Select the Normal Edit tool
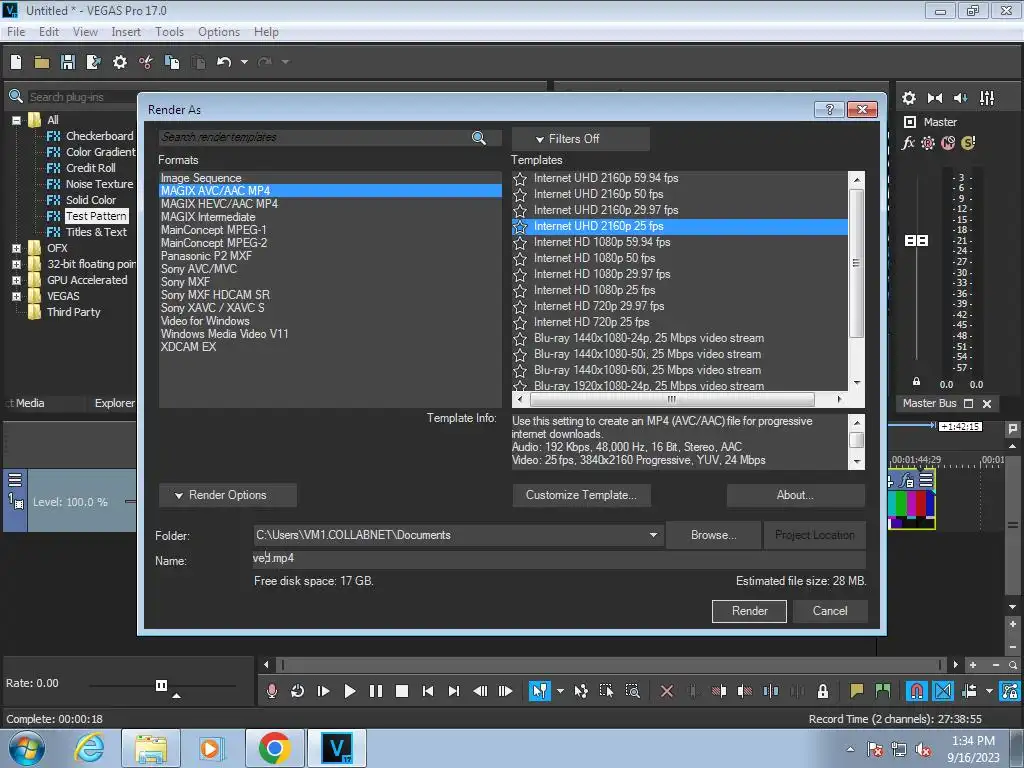 [539, 691]
